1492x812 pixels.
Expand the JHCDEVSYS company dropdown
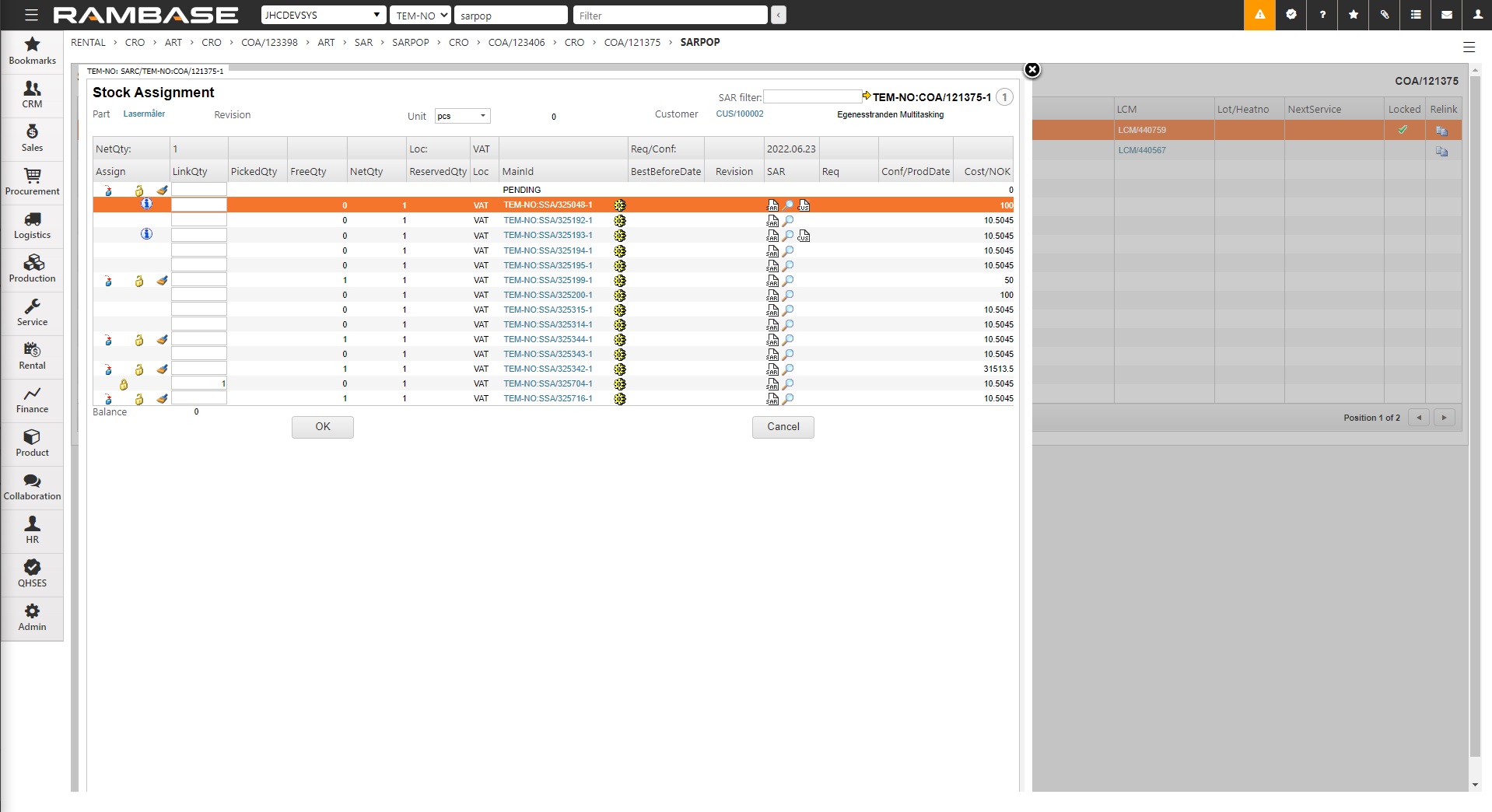[323, 15]
